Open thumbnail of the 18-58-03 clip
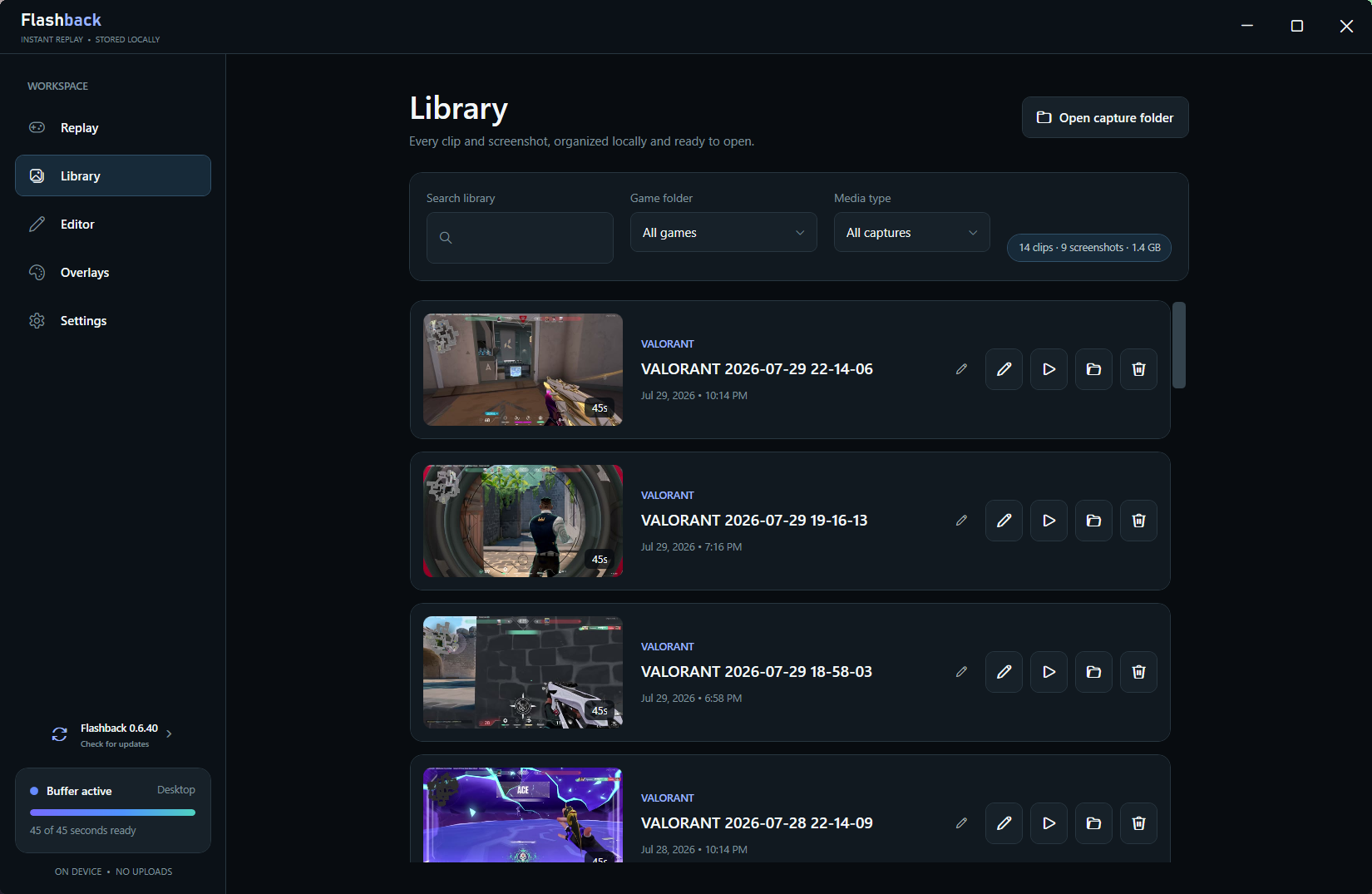This screenshot has width=1372, height=894. coord(523,672)
